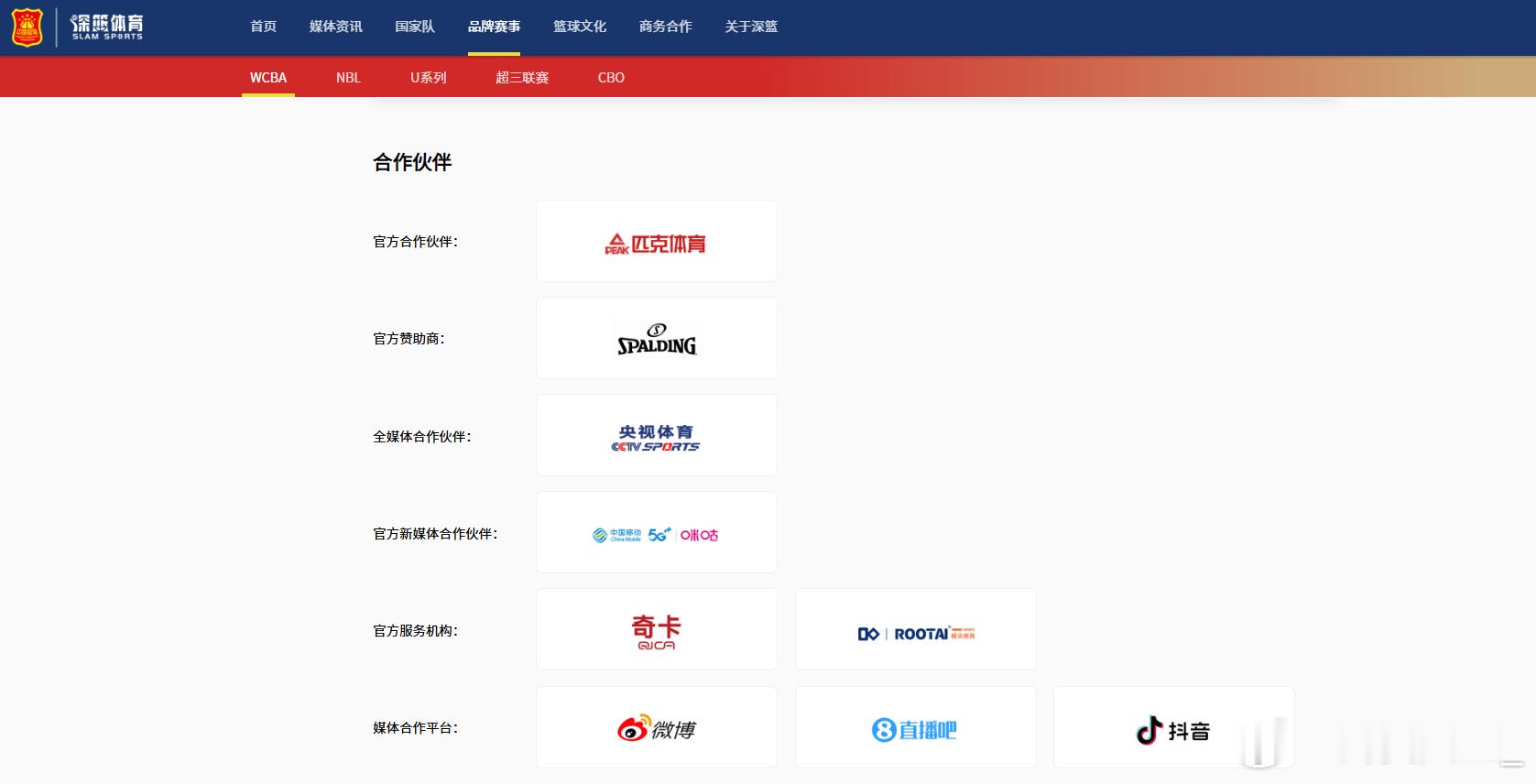Open the 商务合作 menu item
The height and width of the screenshot is (784, 1536).
pos(666,27)
